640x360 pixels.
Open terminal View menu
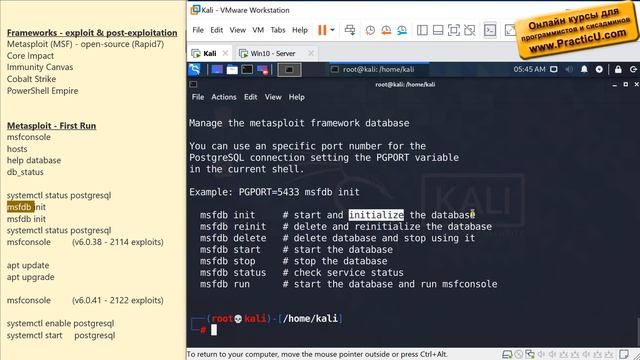(x=273, y=97)
